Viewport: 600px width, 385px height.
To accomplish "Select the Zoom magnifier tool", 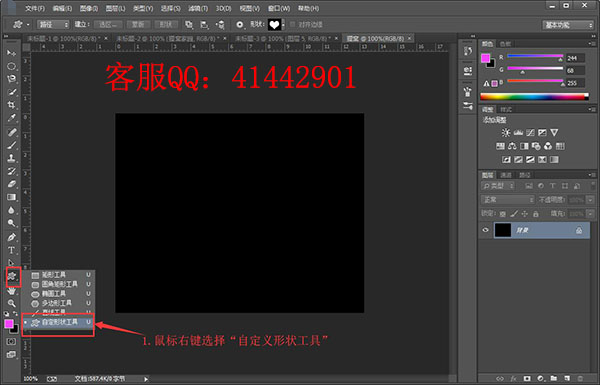I will click(x=11, y=303).
